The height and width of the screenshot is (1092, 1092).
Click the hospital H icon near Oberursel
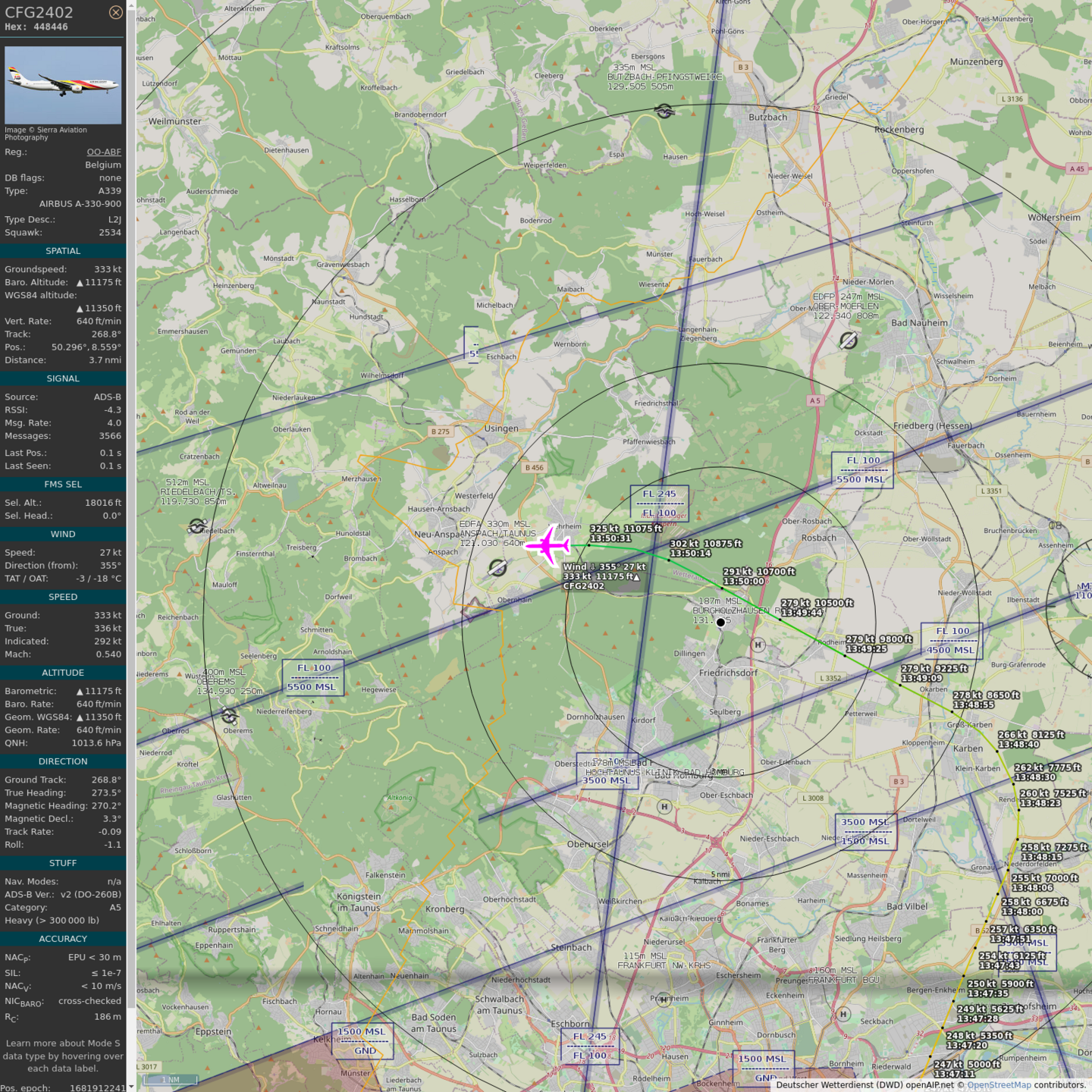pos(664,807)
